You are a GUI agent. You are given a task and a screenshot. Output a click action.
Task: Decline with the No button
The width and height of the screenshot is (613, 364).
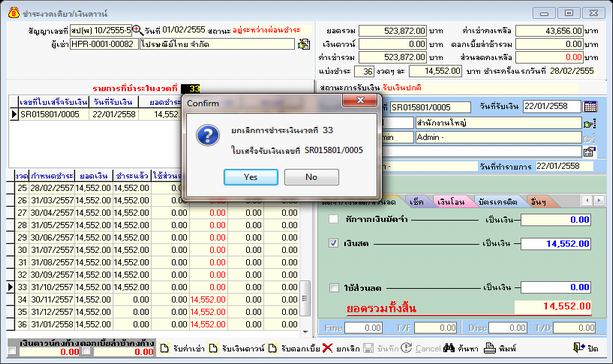pyautogui.click(x=311, y=177)
